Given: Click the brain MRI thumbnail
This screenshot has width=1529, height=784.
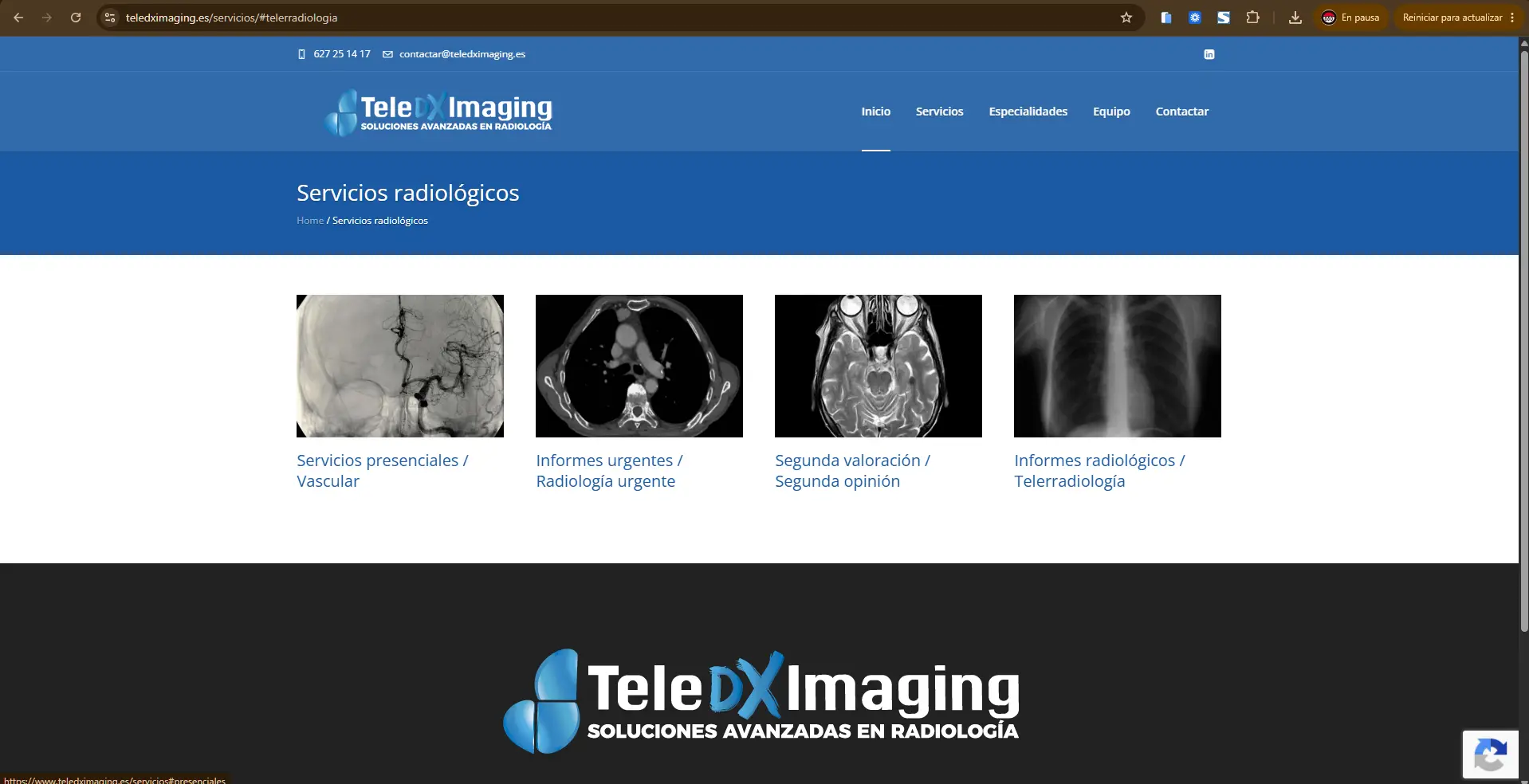Looking at the screenshot, I should (878, 366).
